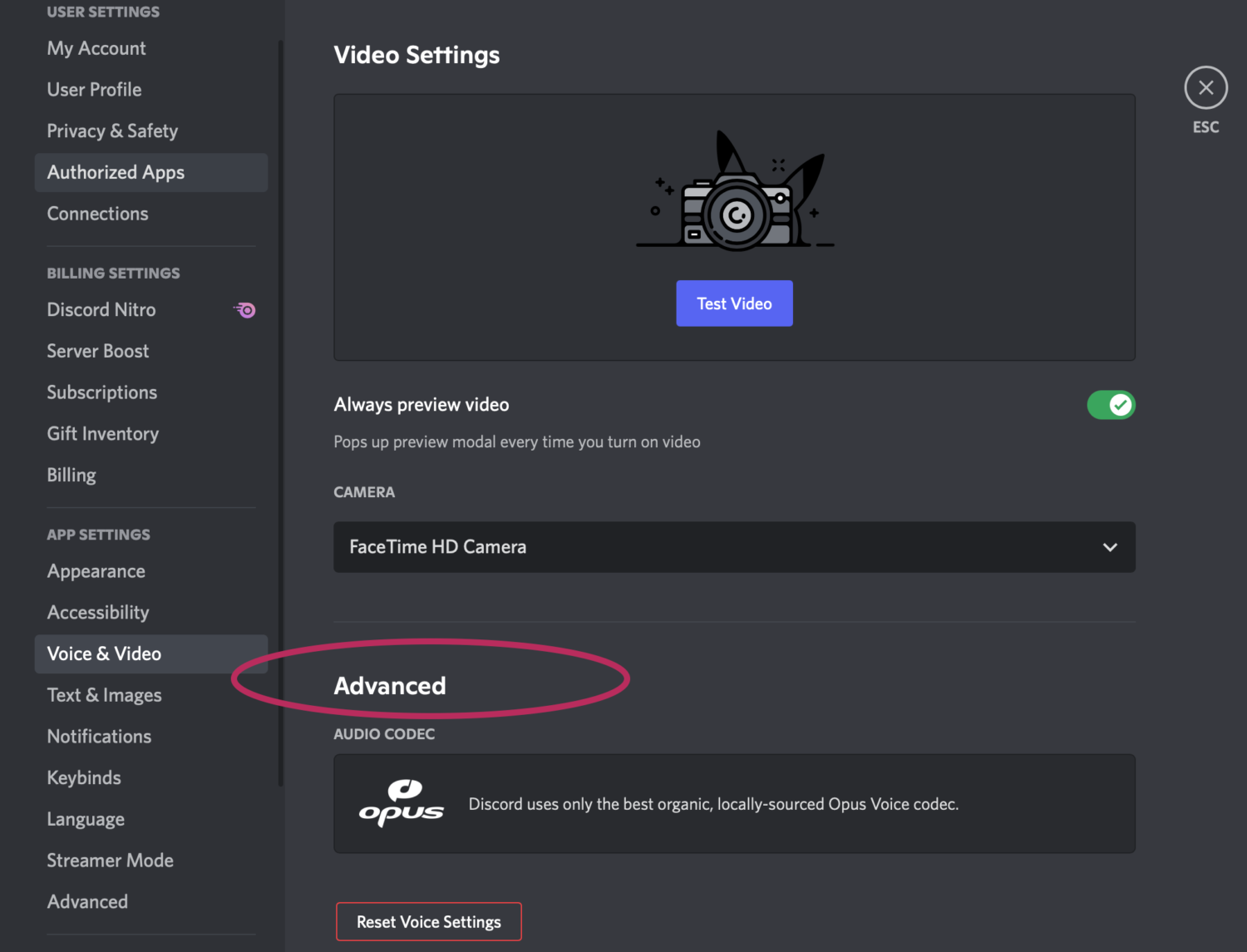The image size is (1247, 952).
Task: View Gift Inventory page
Action: click(151, 434)
